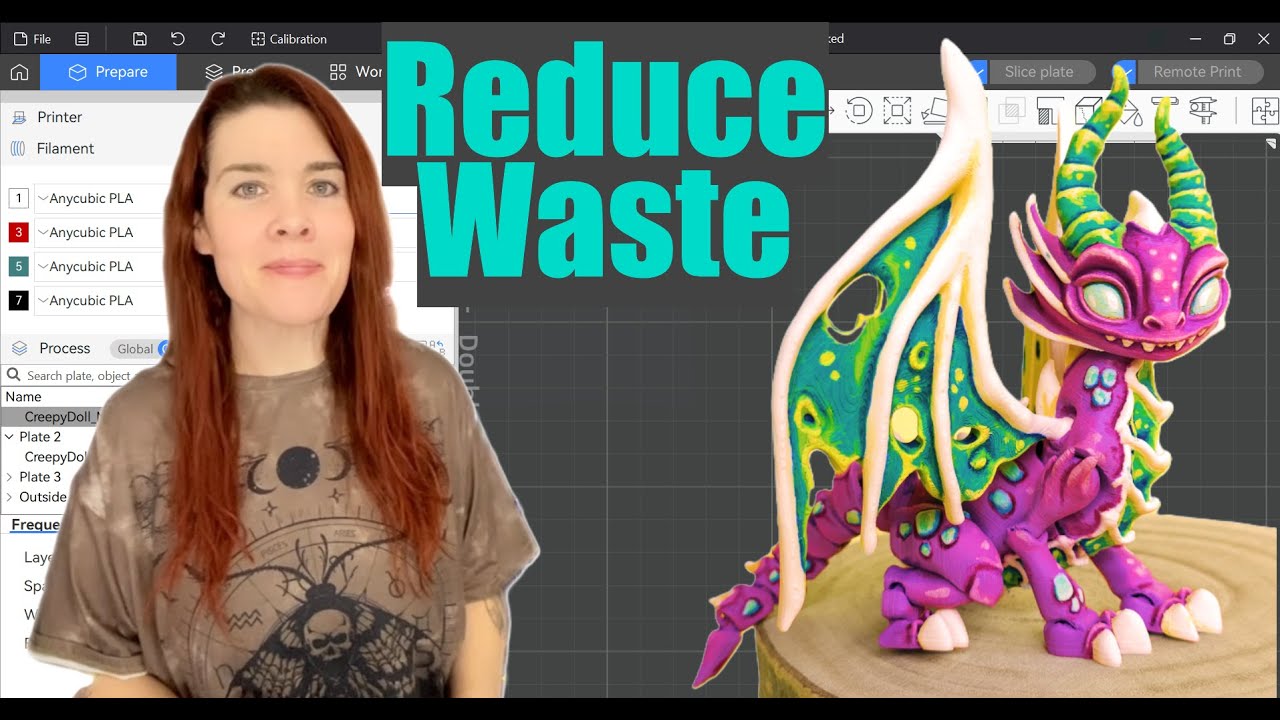
Task: Select the Support painting tool
Action: tap(1049, 110)
